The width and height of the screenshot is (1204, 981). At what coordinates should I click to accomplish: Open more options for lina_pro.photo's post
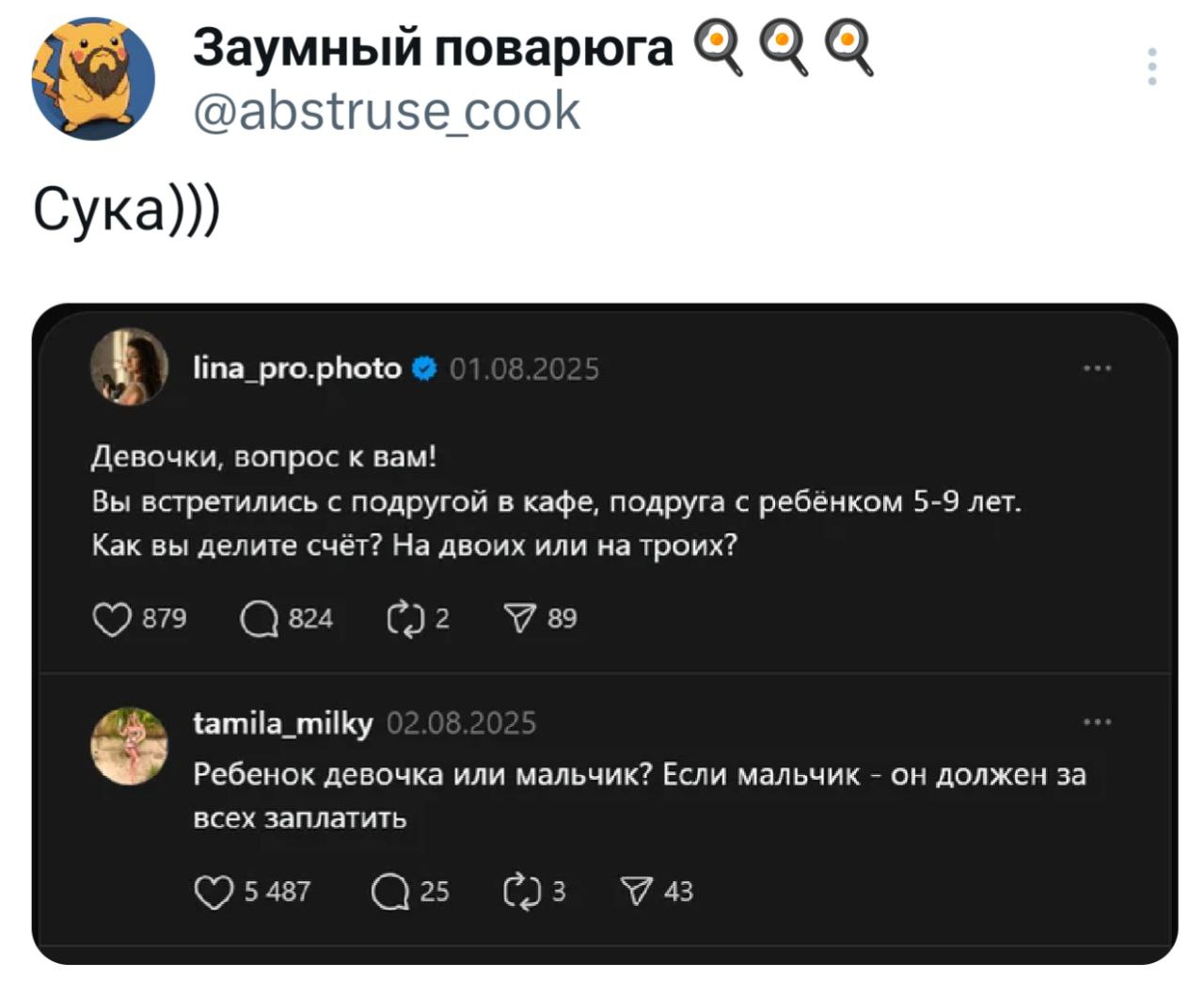[1097, 369]
